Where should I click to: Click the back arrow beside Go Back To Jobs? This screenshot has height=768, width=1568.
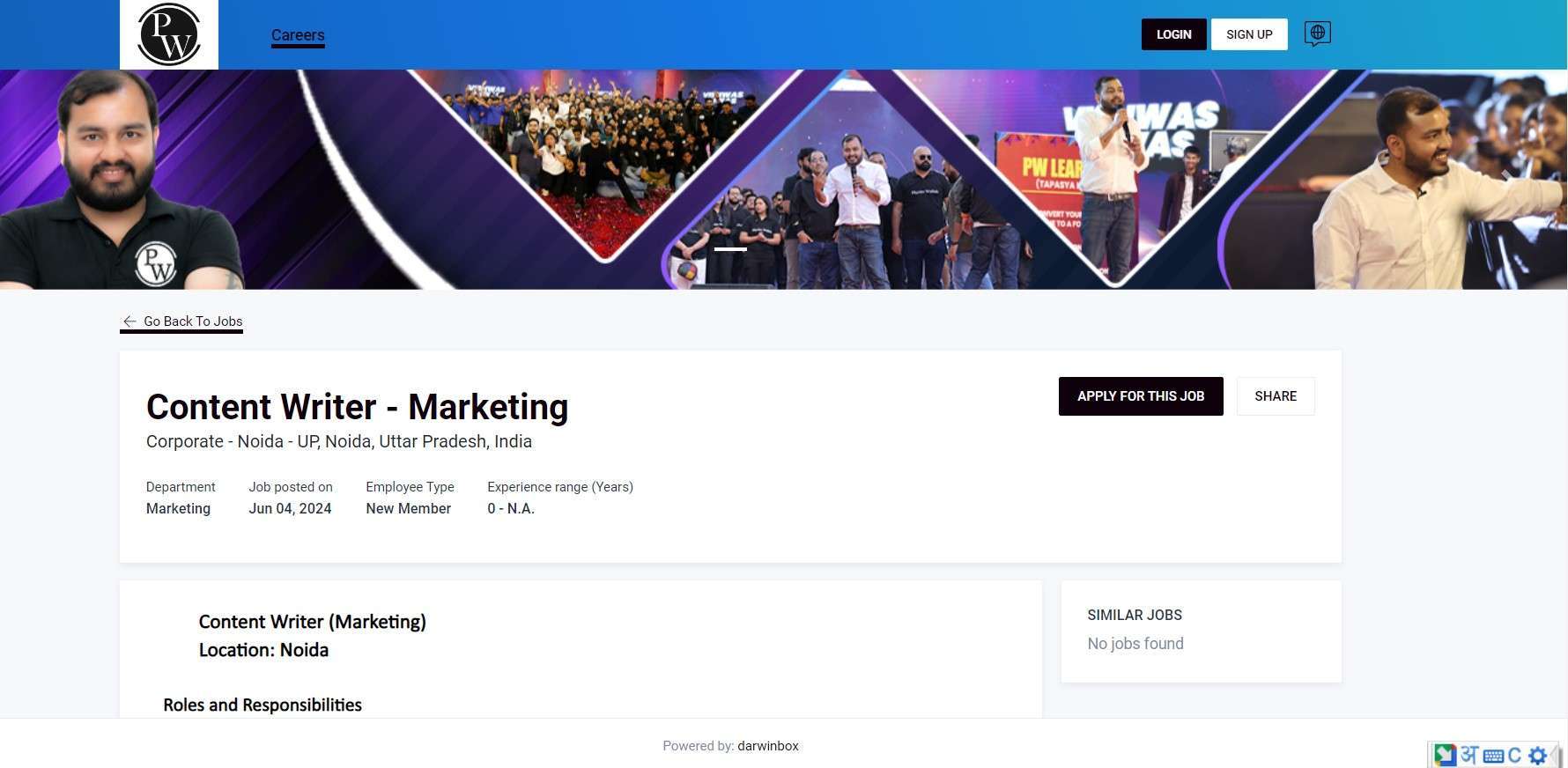[129, 321]
